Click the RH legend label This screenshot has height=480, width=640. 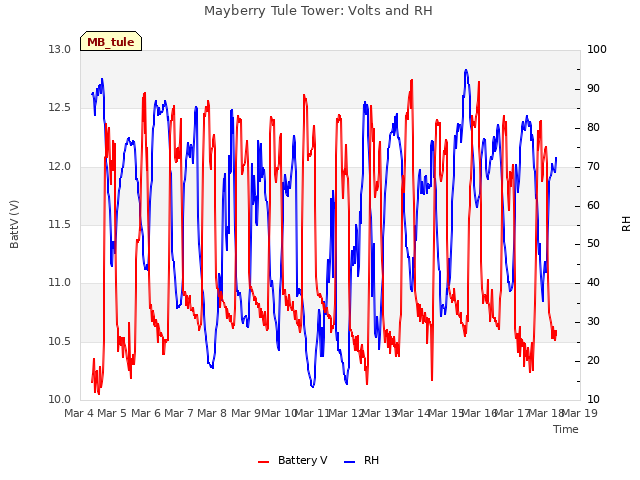click(371, 460)
